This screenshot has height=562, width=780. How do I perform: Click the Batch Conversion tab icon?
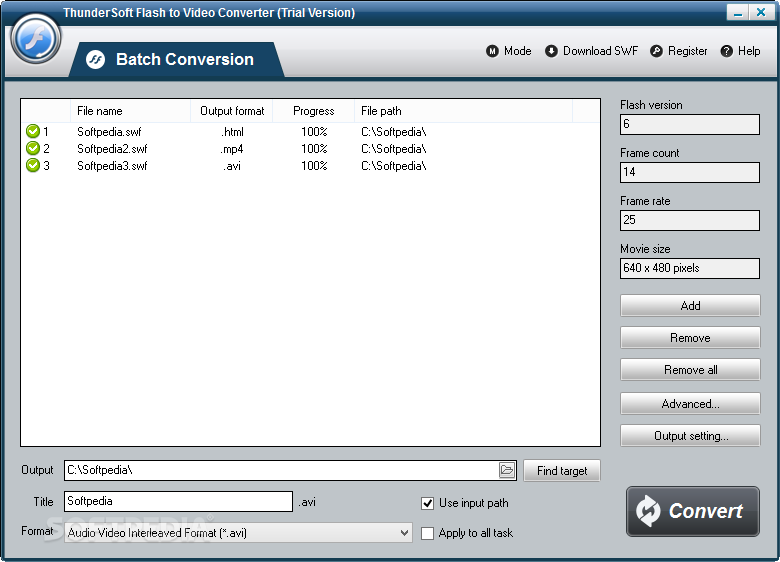pyautogui.click(x=95, y=60)
